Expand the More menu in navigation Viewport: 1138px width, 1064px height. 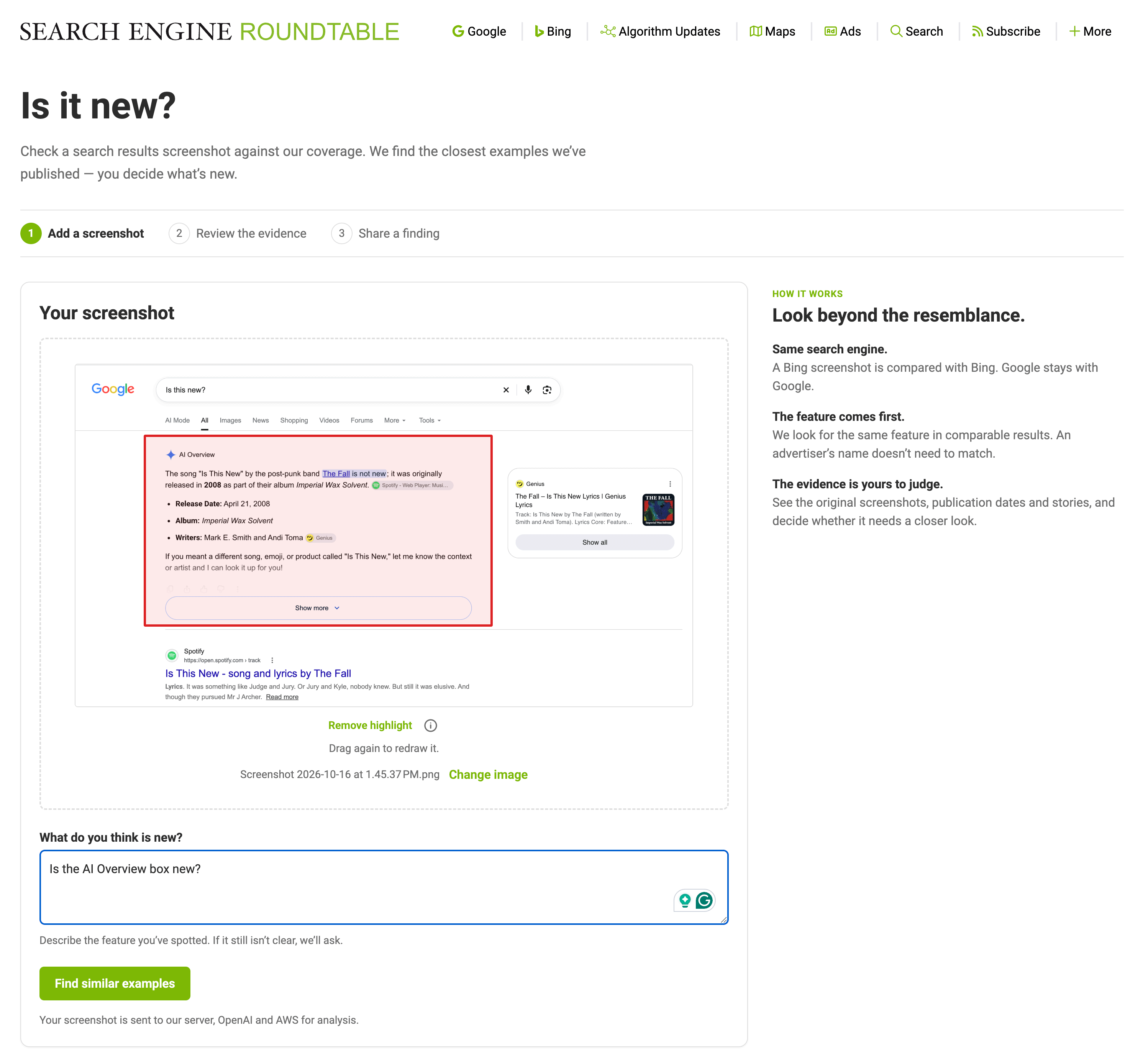click(1090, 31)
